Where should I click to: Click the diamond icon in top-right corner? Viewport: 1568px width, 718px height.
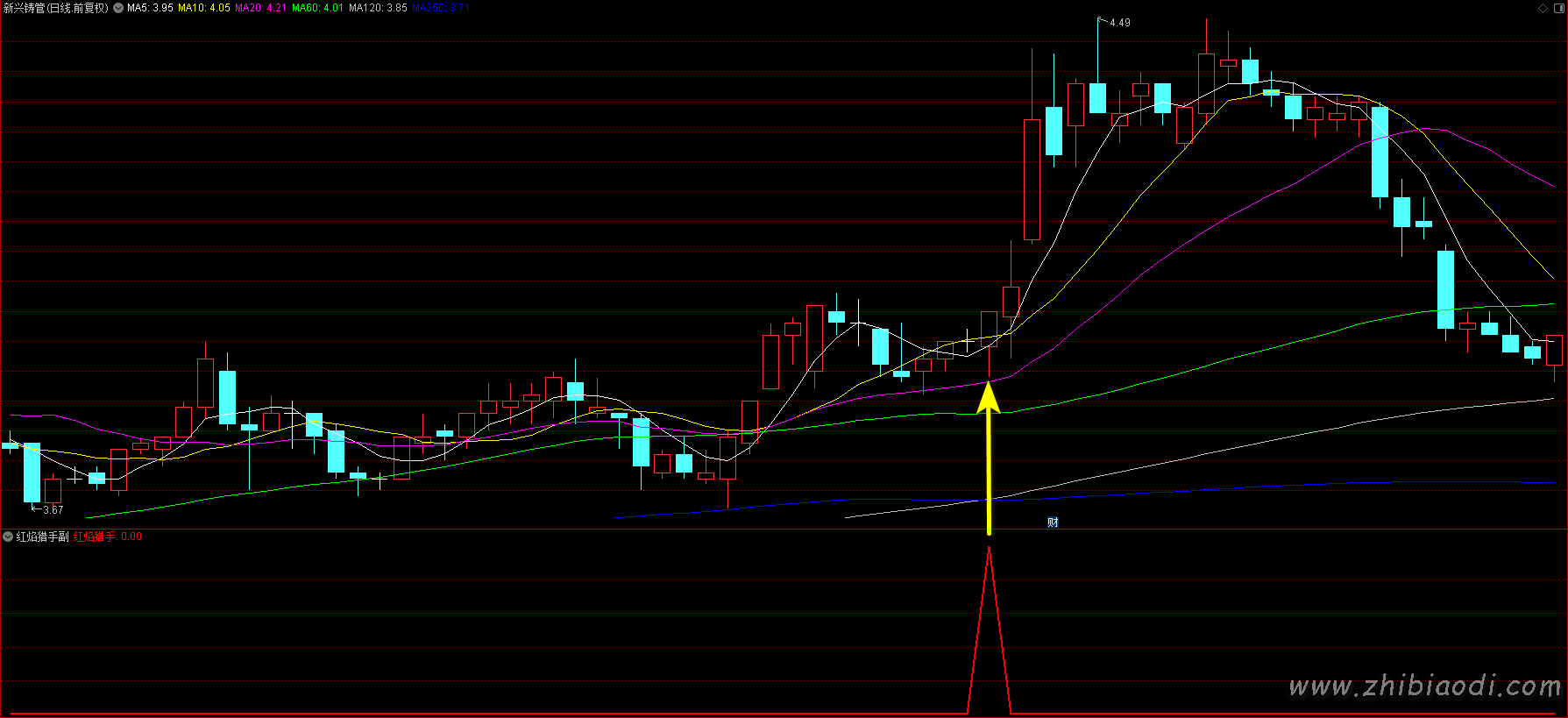click(1543, 8)
